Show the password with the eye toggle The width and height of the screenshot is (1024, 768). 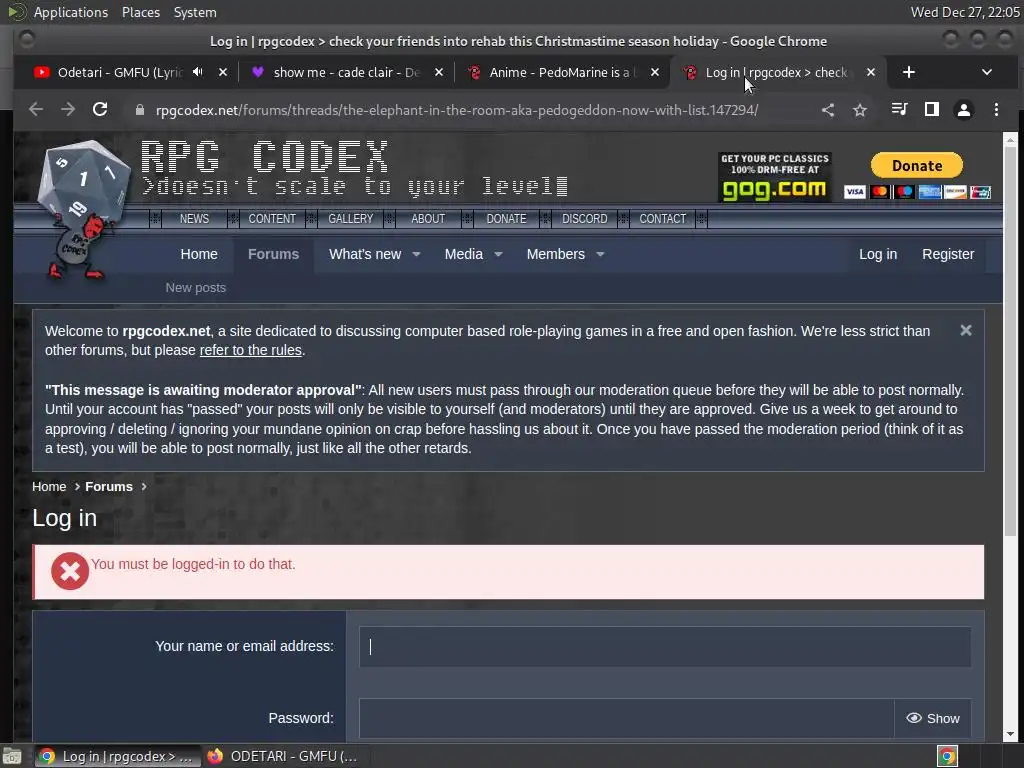pyautogui.click(x=933, y=718)
